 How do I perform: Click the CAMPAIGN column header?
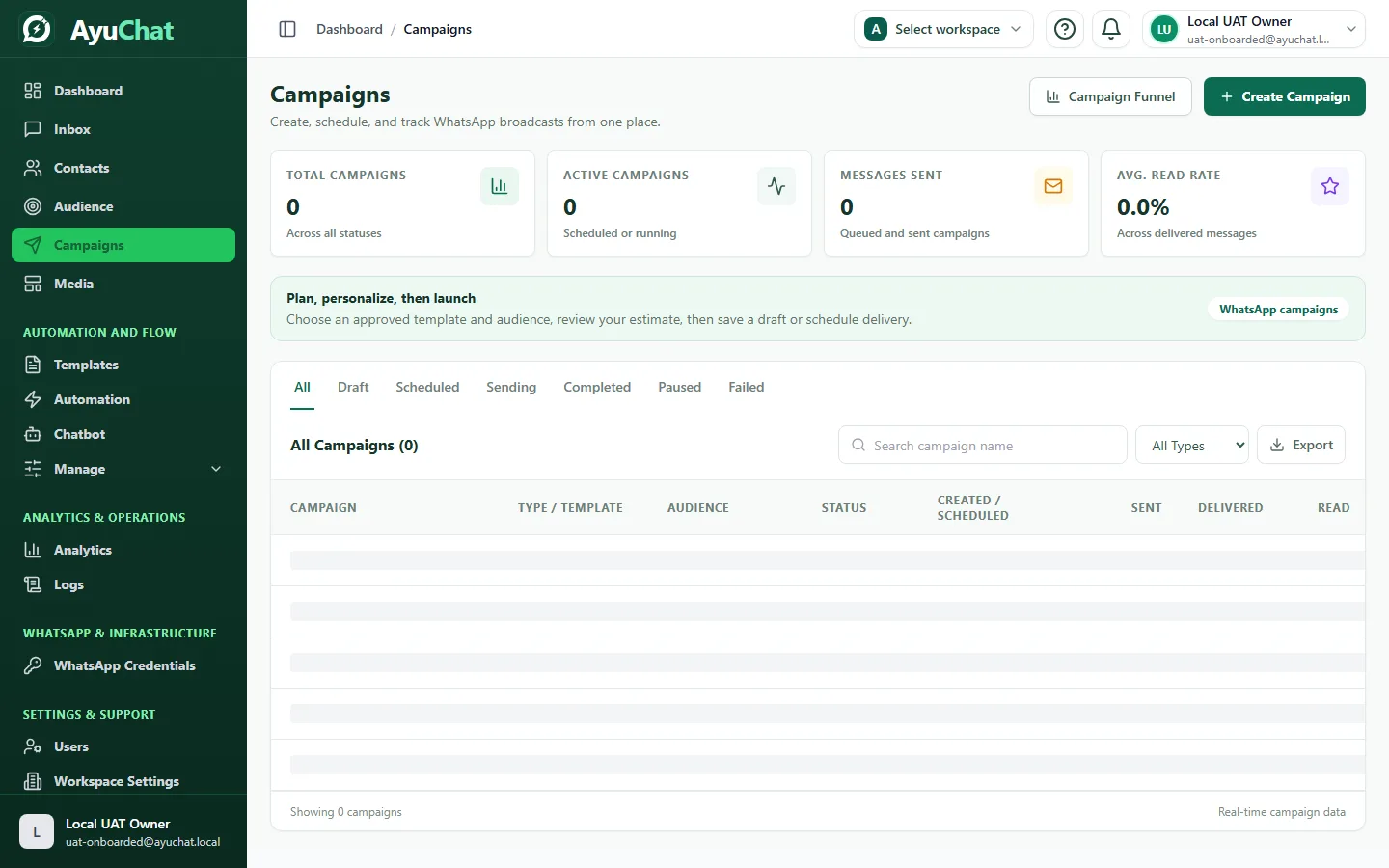pos(323,507)
